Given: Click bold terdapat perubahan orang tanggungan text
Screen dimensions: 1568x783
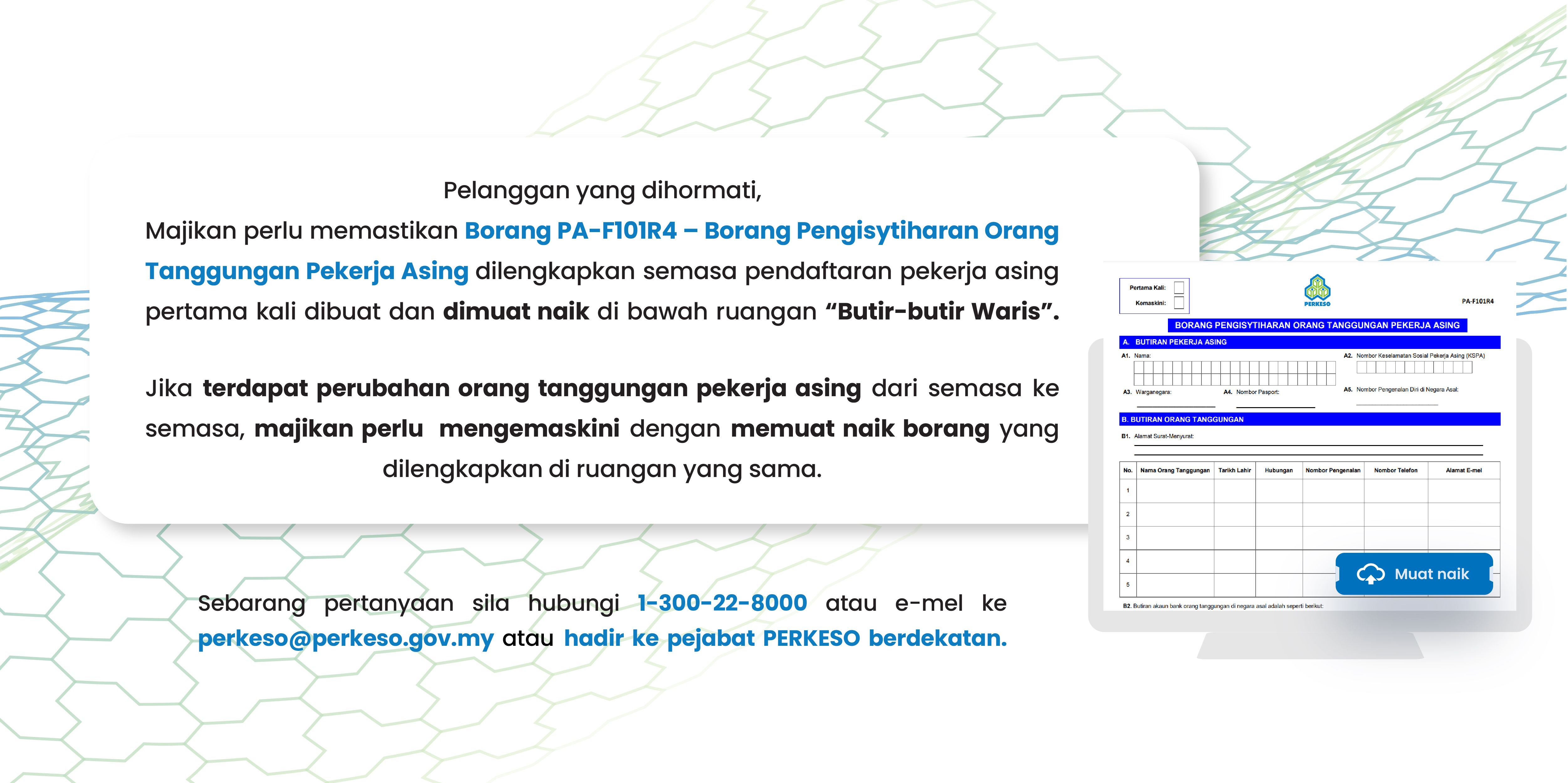Looking at the screenshot, I should click(532, 389).
